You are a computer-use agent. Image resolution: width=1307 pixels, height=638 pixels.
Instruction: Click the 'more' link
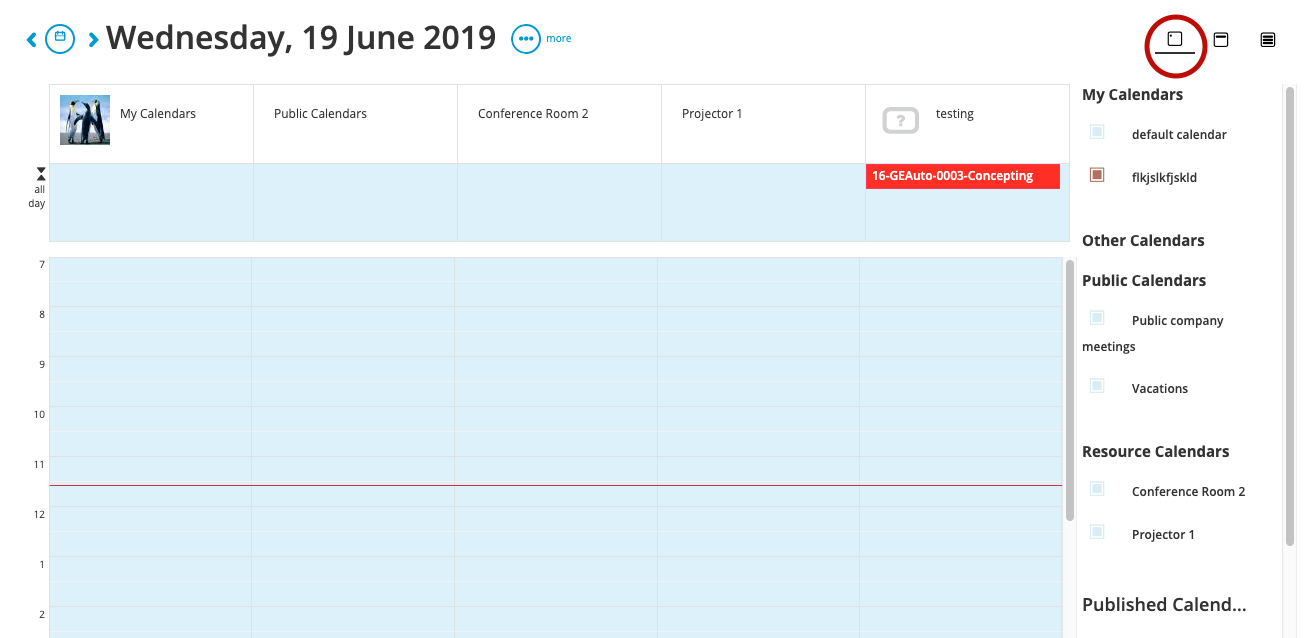tap(559, 39)
